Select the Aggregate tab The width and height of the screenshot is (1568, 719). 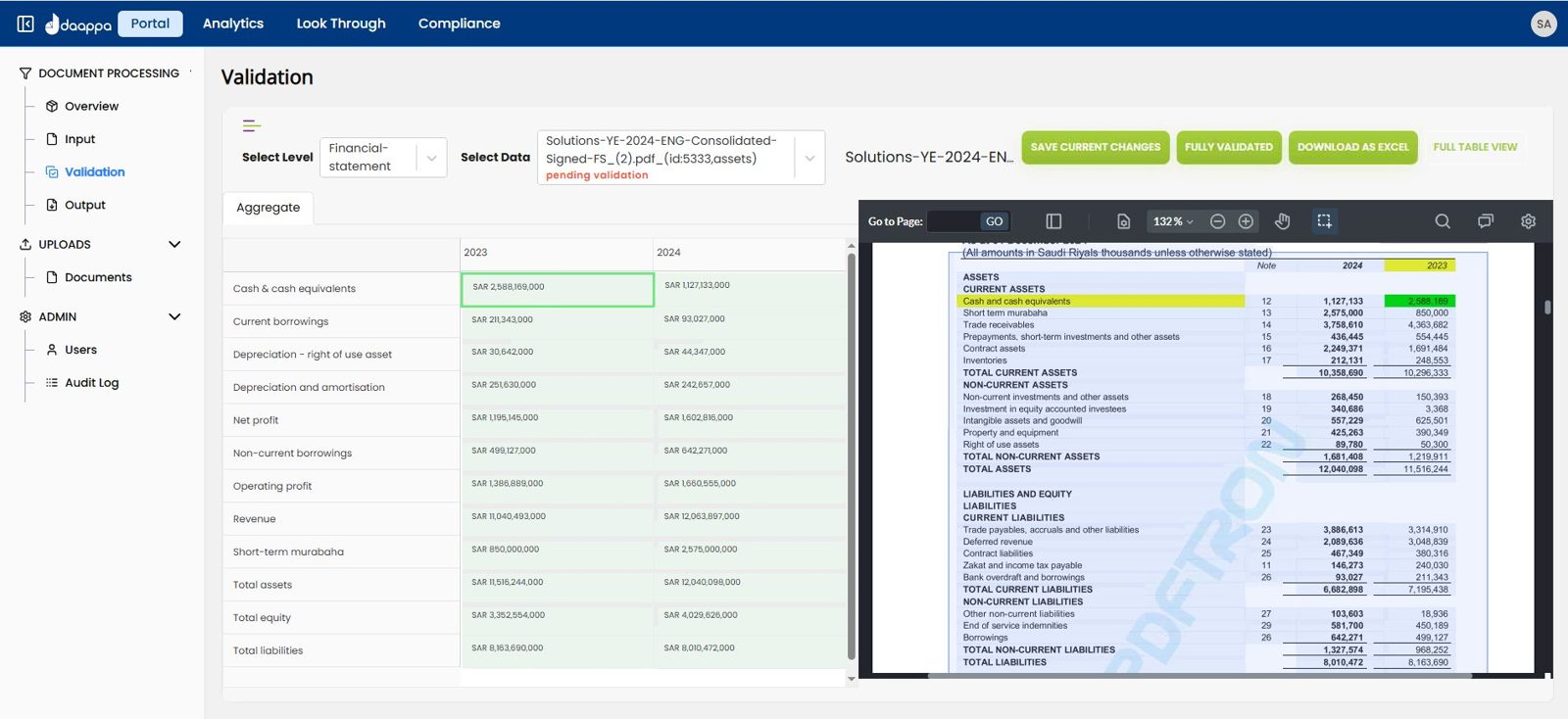pyautogui.click(x=269, y=208)
